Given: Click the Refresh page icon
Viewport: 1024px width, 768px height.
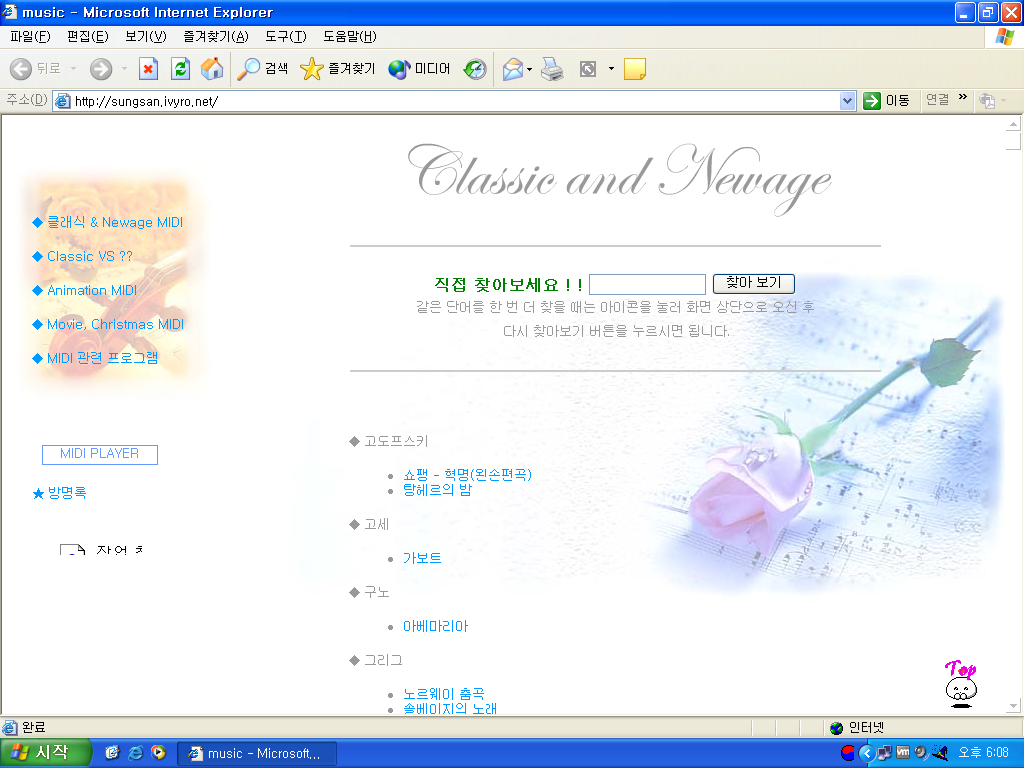Looking at the screenshot, I should 180,69.
